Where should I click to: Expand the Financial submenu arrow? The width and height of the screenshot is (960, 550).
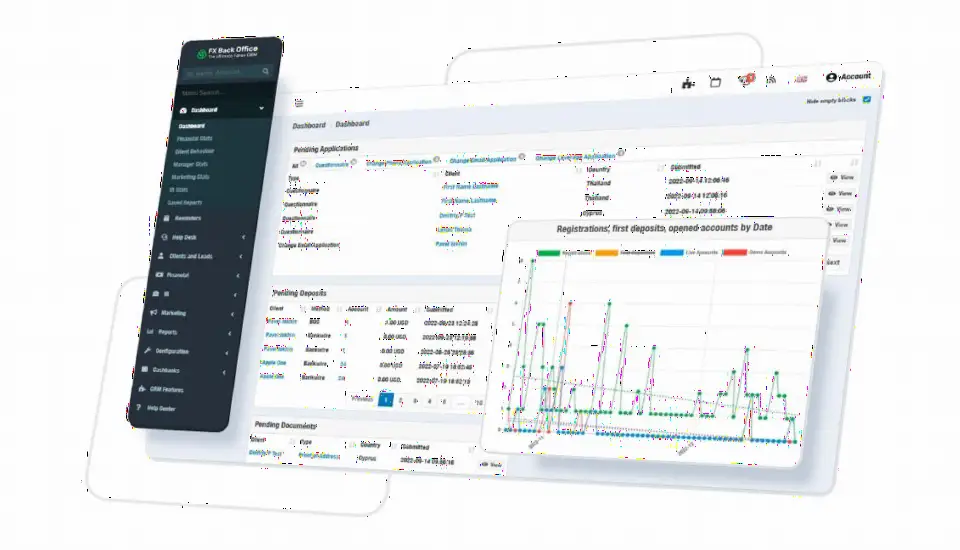[x=238, y=276]
